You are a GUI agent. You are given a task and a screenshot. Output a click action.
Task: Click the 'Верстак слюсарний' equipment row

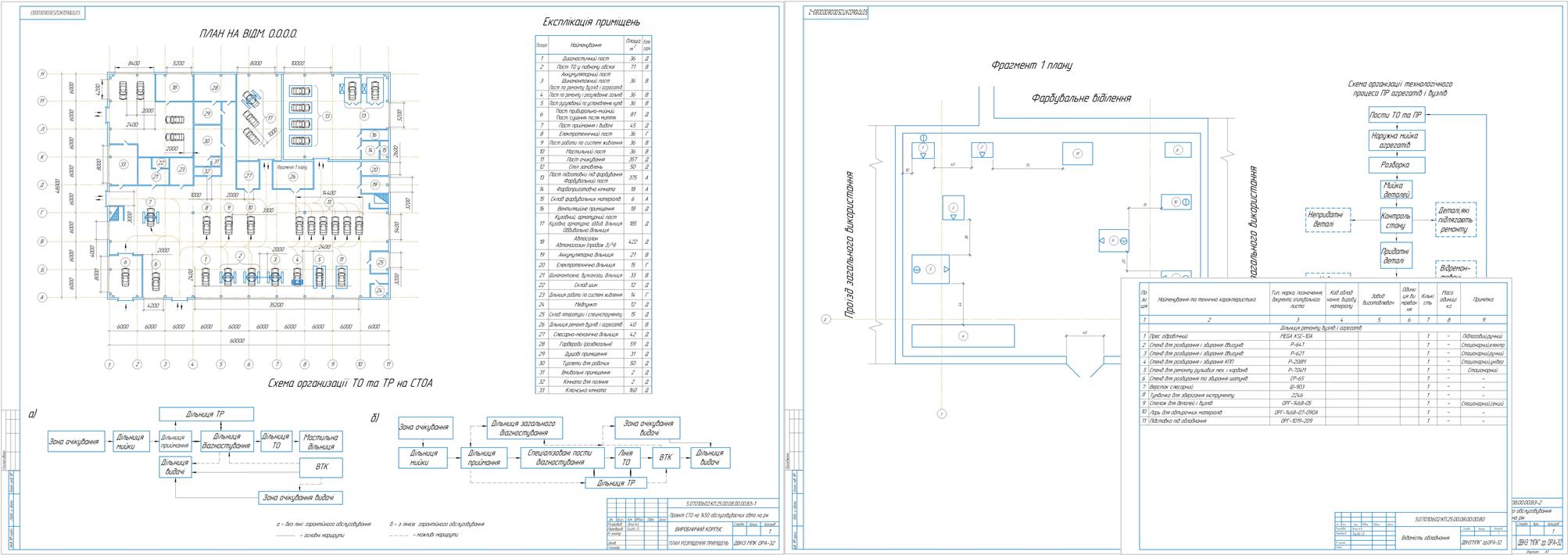coord(1323,386)
